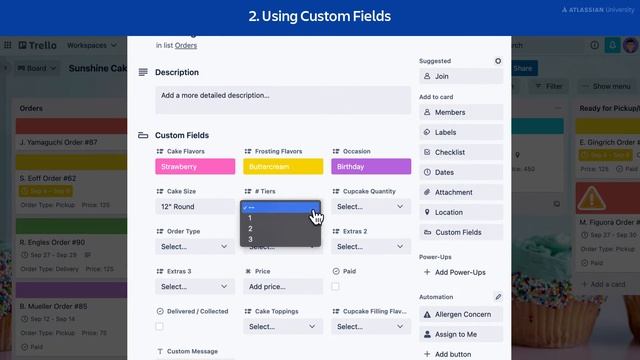Image resolution: width=640 pixels, height=360 pixels.
Task: Click the Assign to Me button
Action: click(461, 334)
